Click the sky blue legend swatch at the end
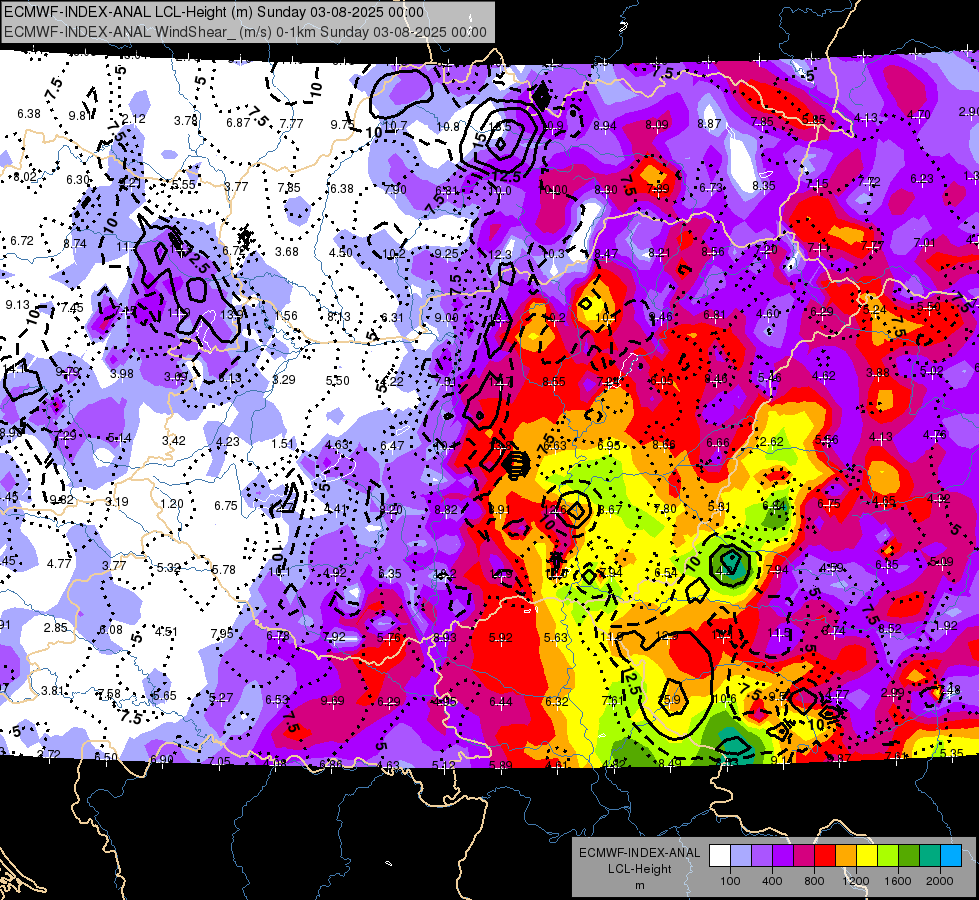Screen dimensions: 979x900 (951, 856)
